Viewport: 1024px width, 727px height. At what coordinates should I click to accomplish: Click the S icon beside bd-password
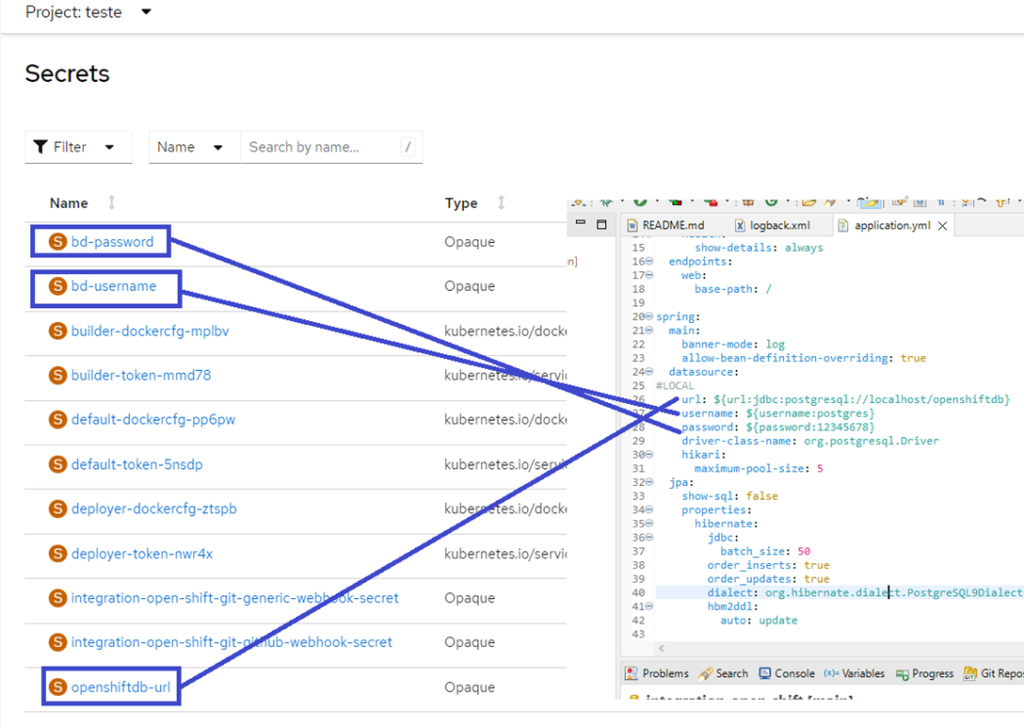tap(57, 242)
